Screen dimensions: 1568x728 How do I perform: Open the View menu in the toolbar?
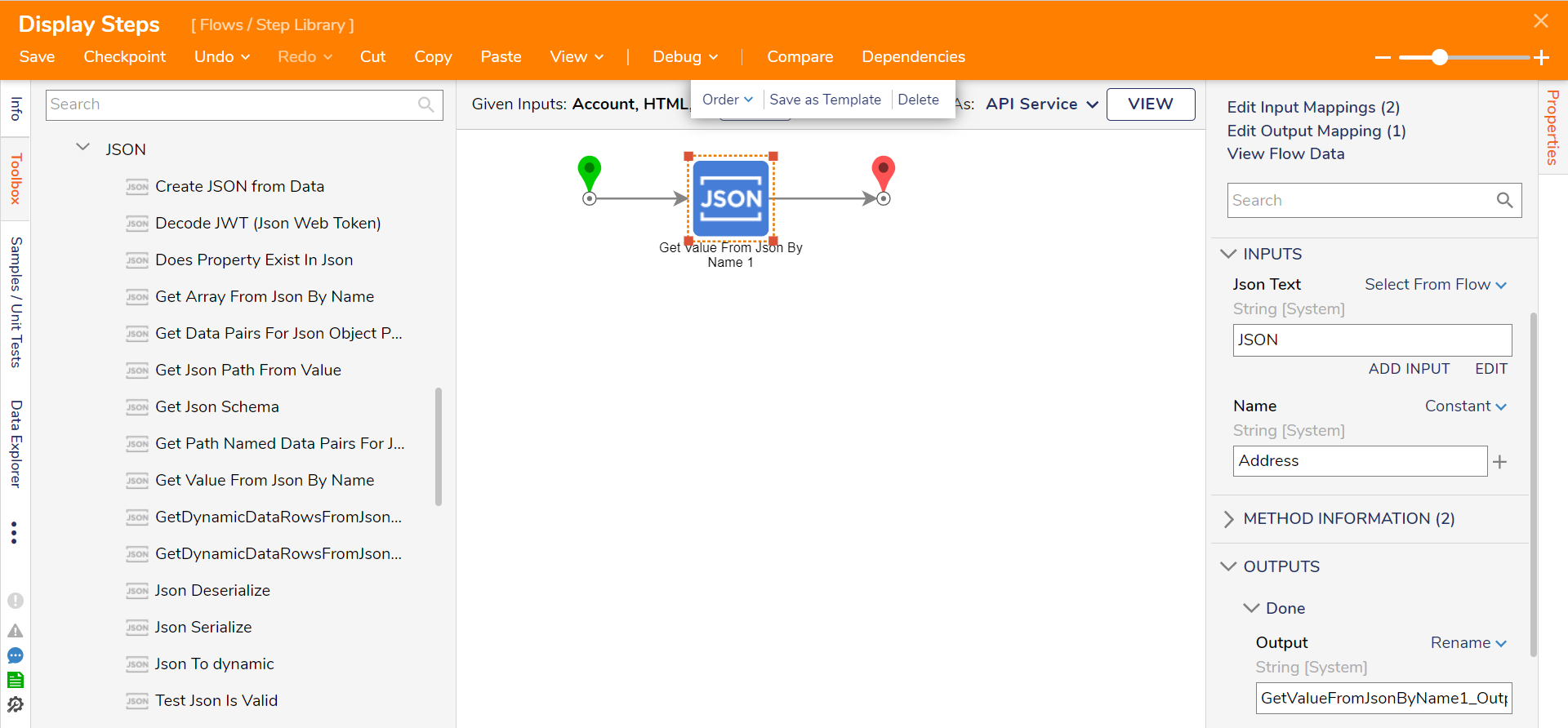pyautogui.click(x=577, y=57)
